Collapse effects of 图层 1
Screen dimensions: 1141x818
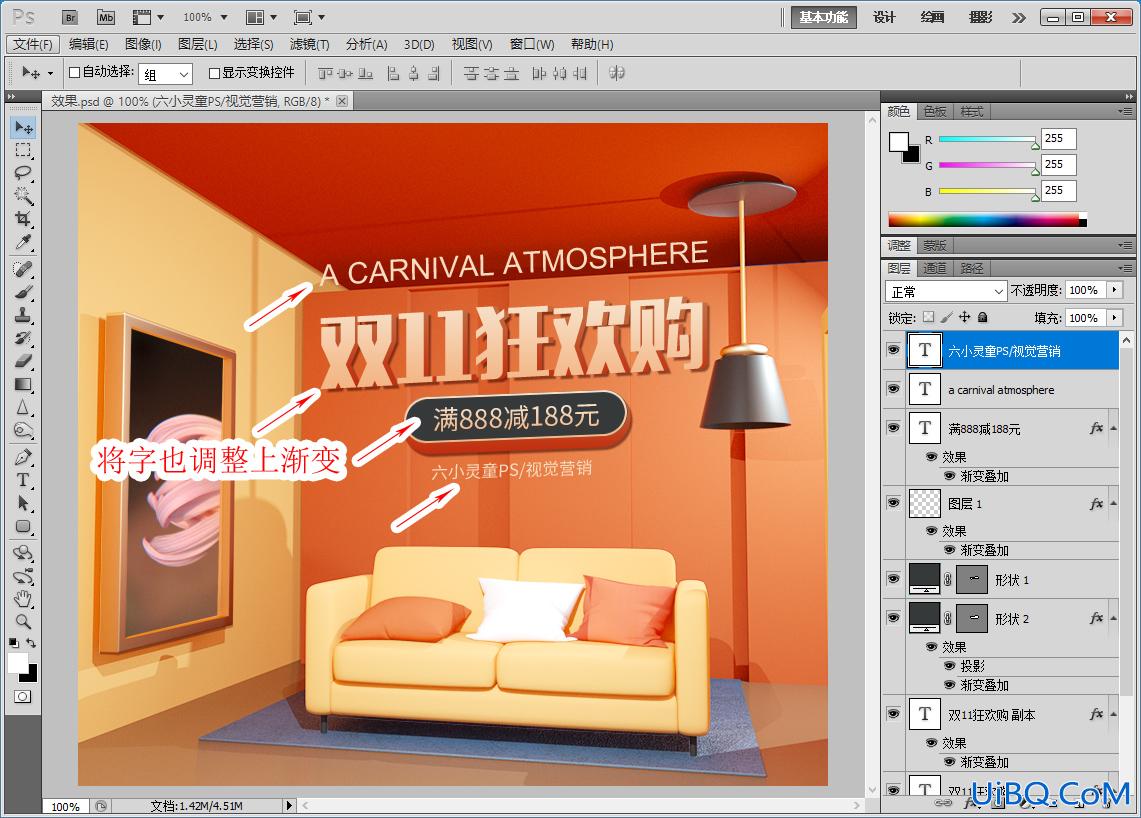click(1113, 504)
